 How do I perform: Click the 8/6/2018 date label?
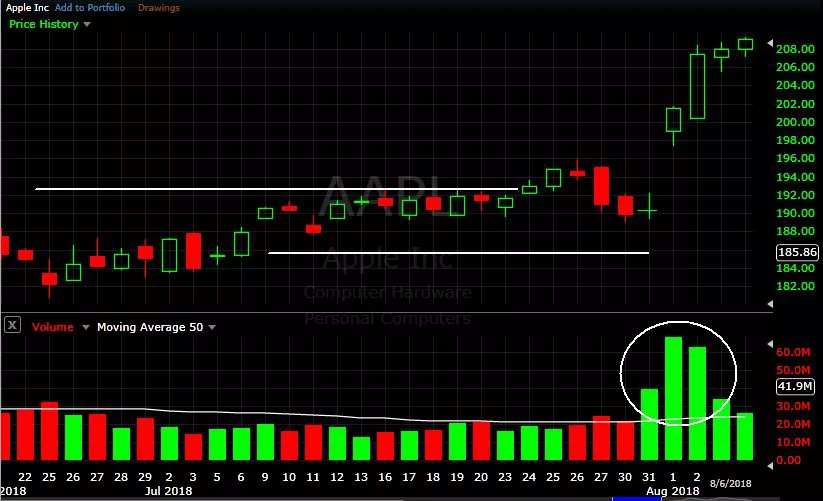coord(730,483)
